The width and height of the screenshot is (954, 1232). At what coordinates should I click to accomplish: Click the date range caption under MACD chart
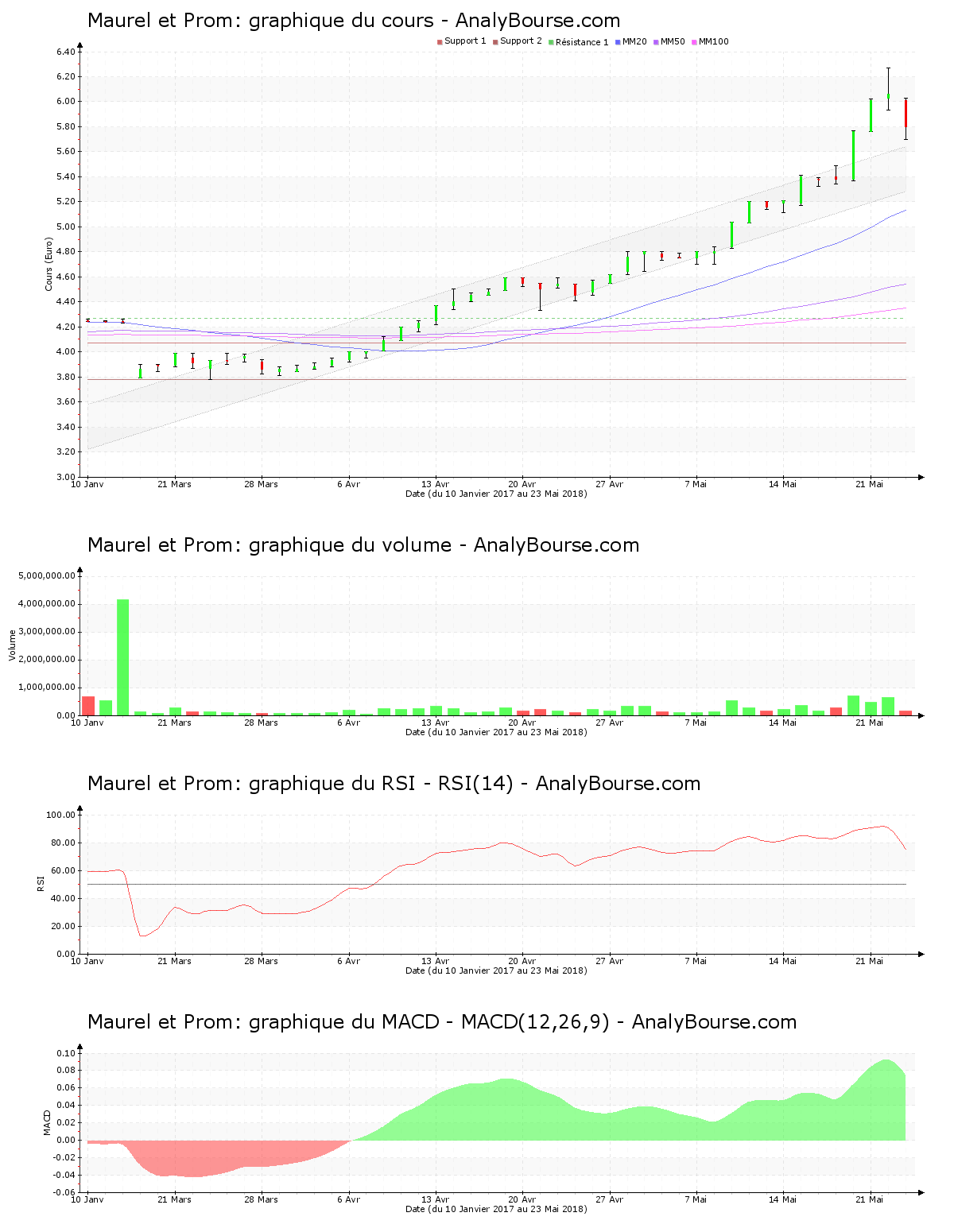pyautogui.click(x=496, y=1209)
